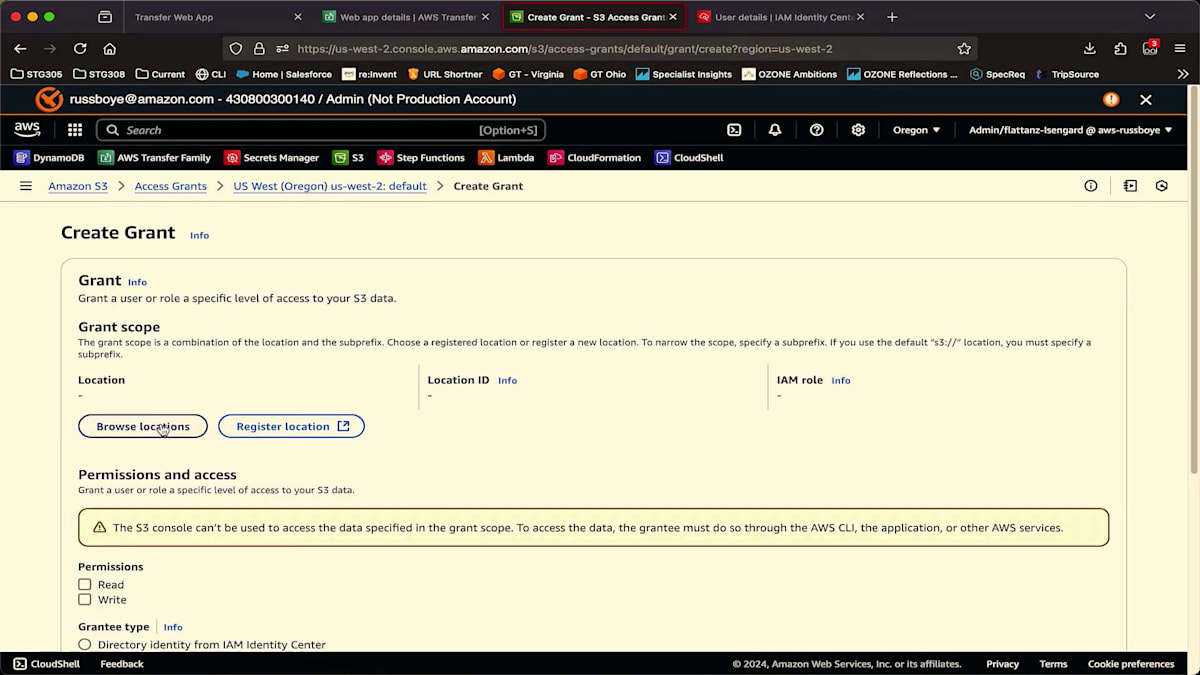1200x675 pixels.
Task: Open STG305 bookmark folder
Action: tap(37, 74)
